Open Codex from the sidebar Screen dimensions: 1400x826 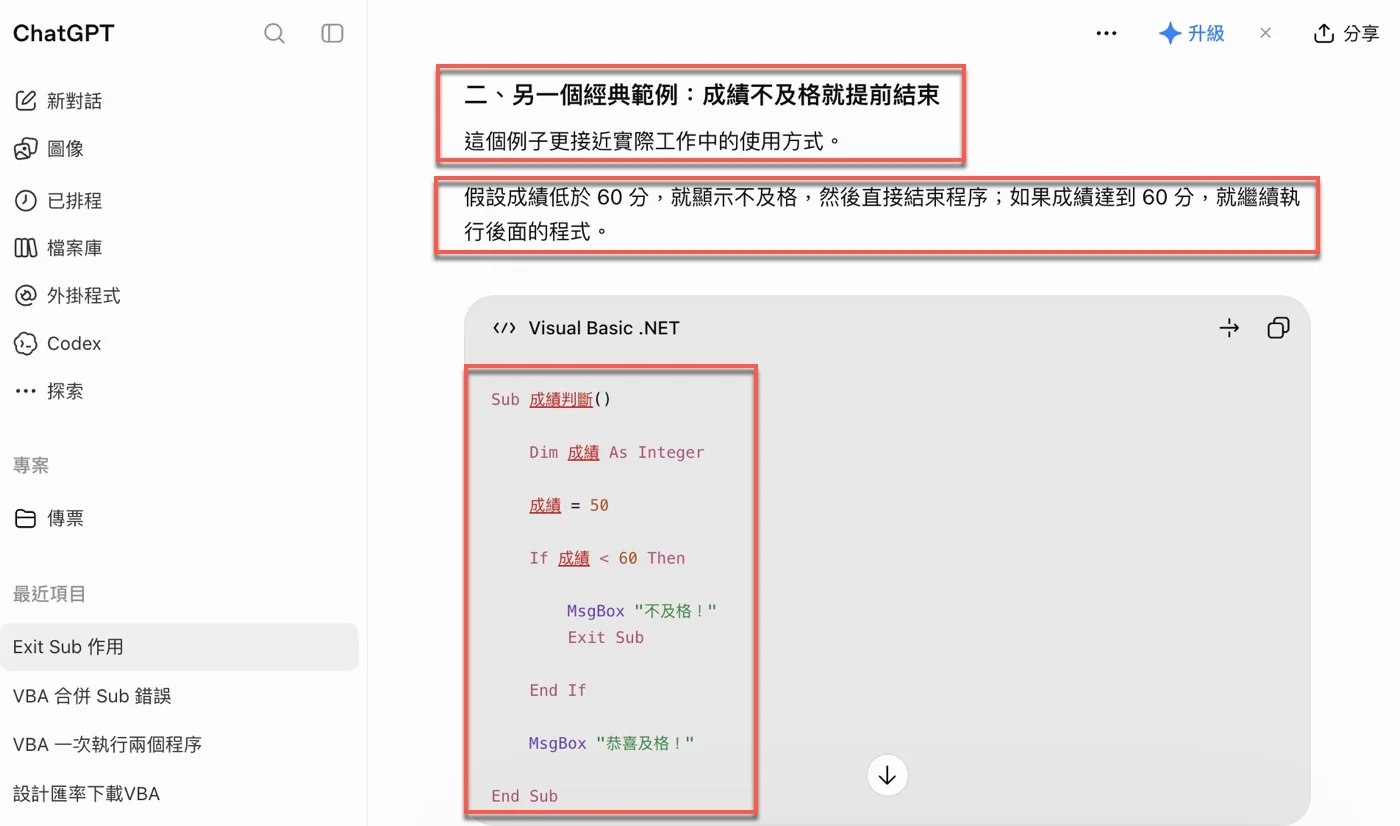pyautogui.click(x=58, y=343)
